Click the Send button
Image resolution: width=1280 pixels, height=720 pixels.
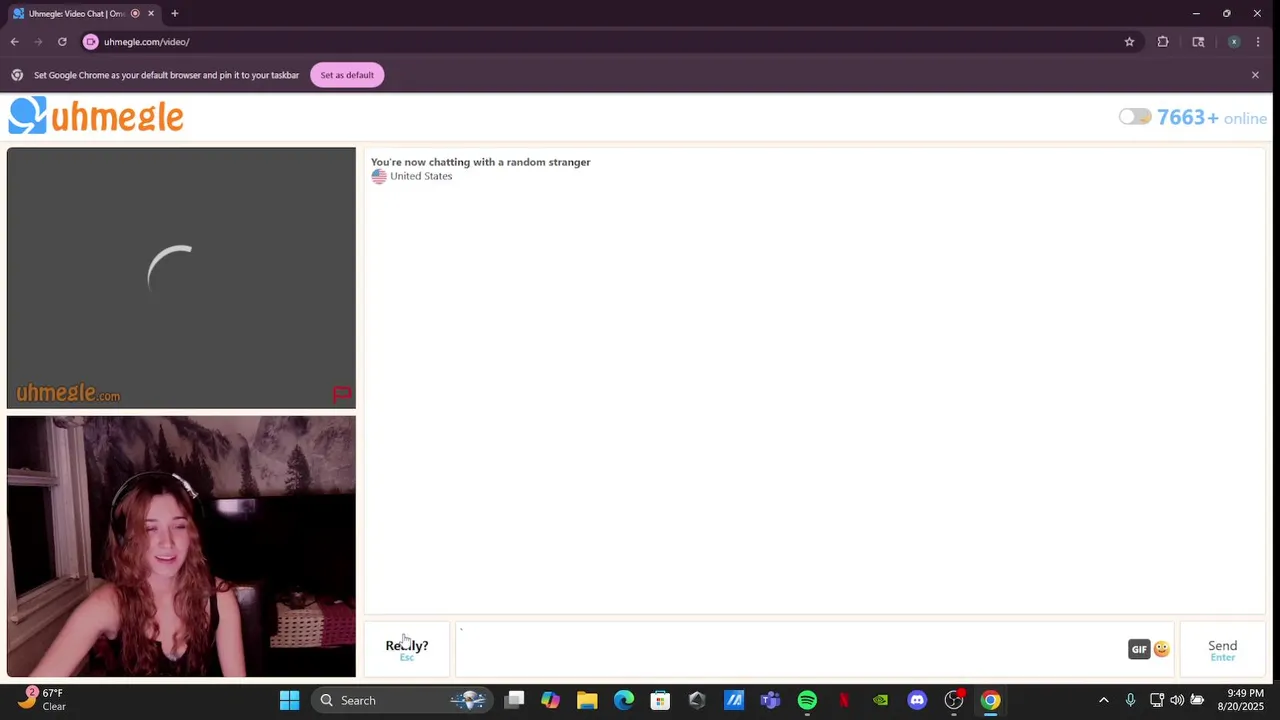pos(1222,650)
